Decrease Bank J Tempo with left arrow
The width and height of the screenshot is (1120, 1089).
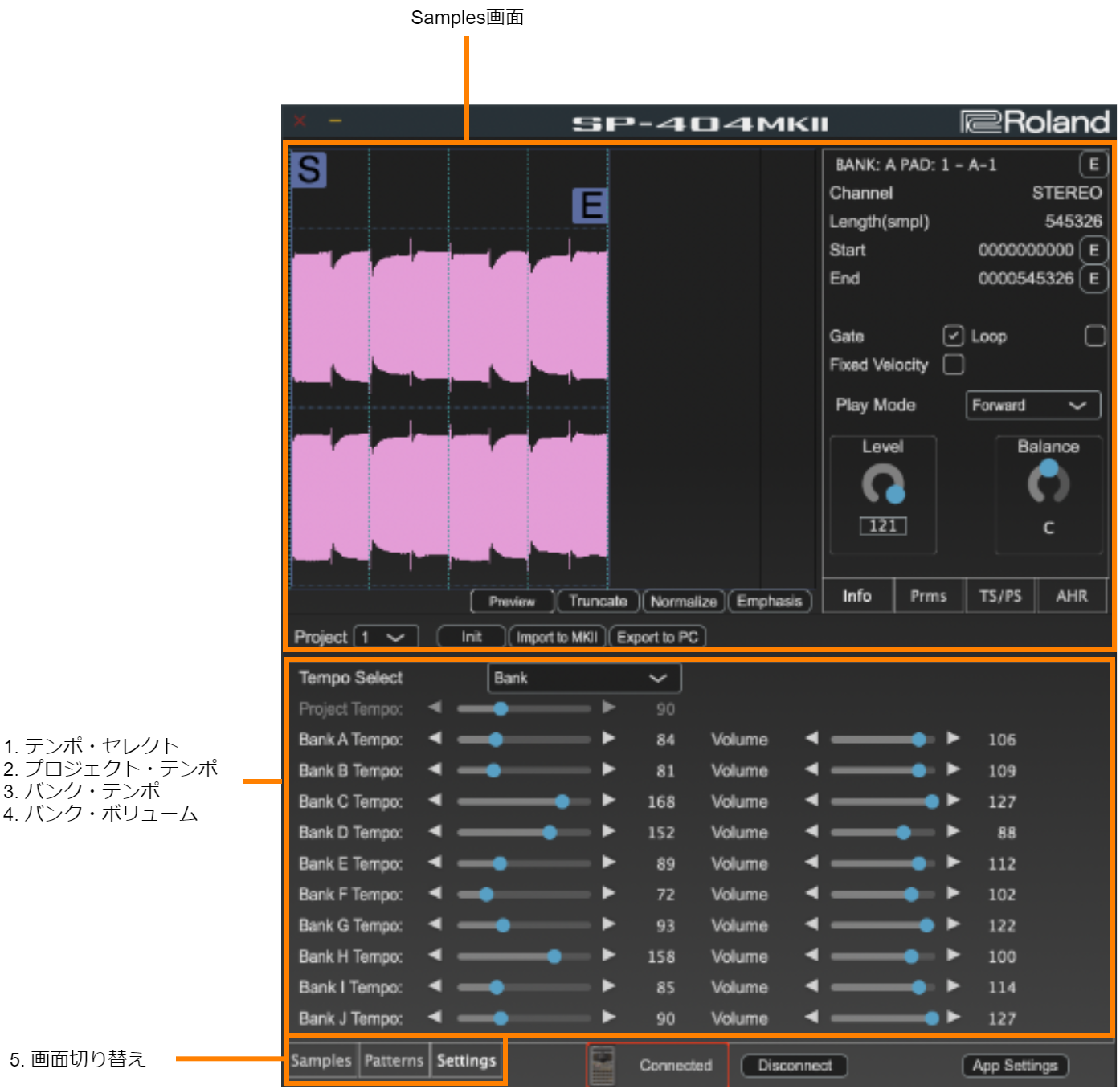pos(435,1017)
